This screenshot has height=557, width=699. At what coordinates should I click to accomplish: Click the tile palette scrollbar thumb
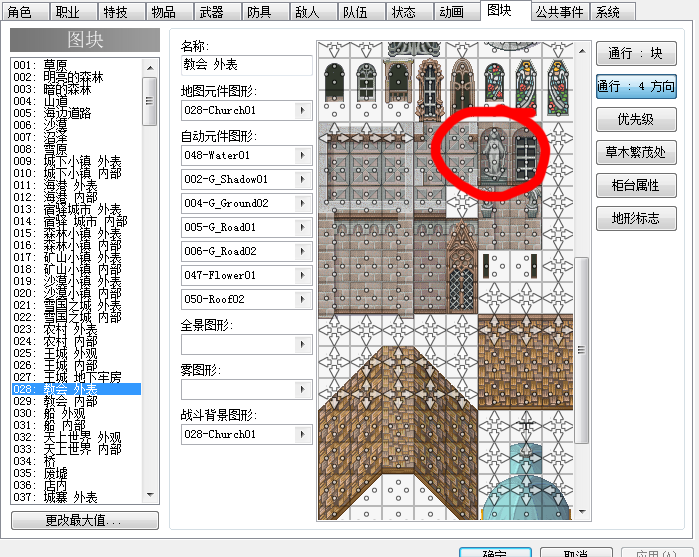(581, 350)
